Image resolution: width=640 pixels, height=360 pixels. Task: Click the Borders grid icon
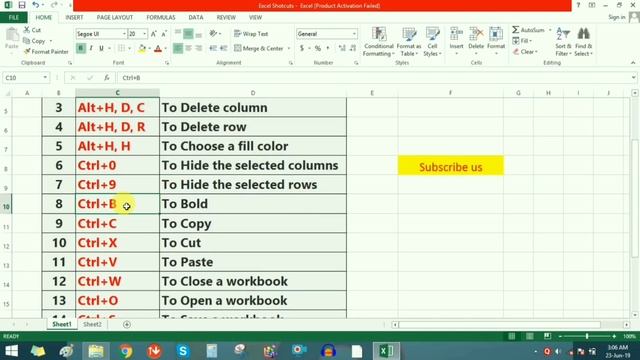point(122,49)
